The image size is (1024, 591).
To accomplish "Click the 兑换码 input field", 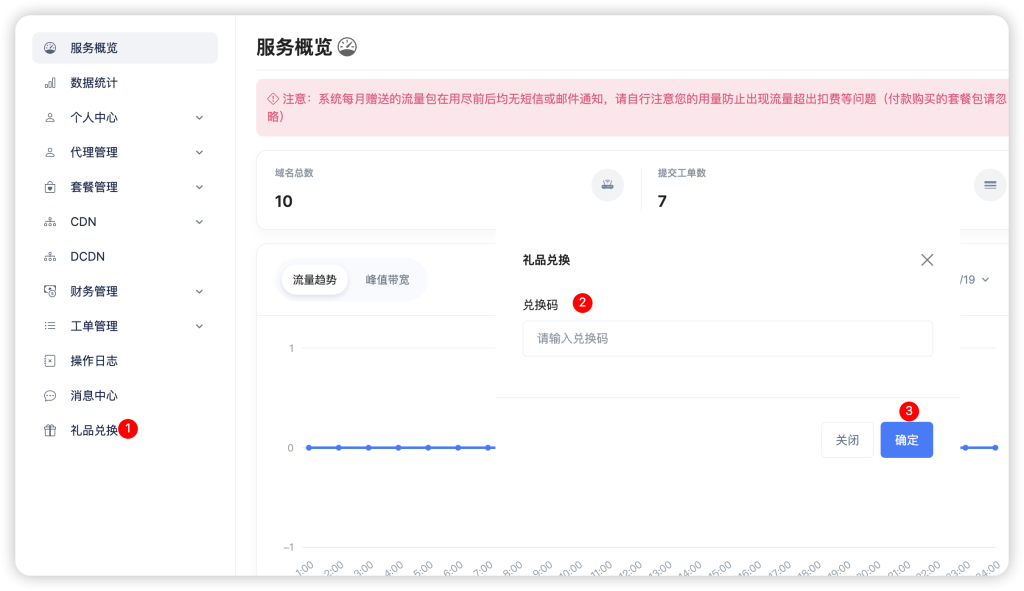I will [727, 338].
